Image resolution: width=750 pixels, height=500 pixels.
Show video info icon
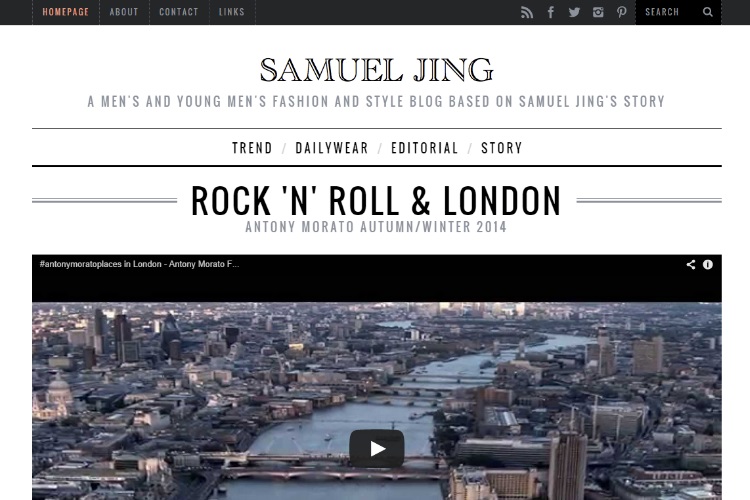[708, 264]
